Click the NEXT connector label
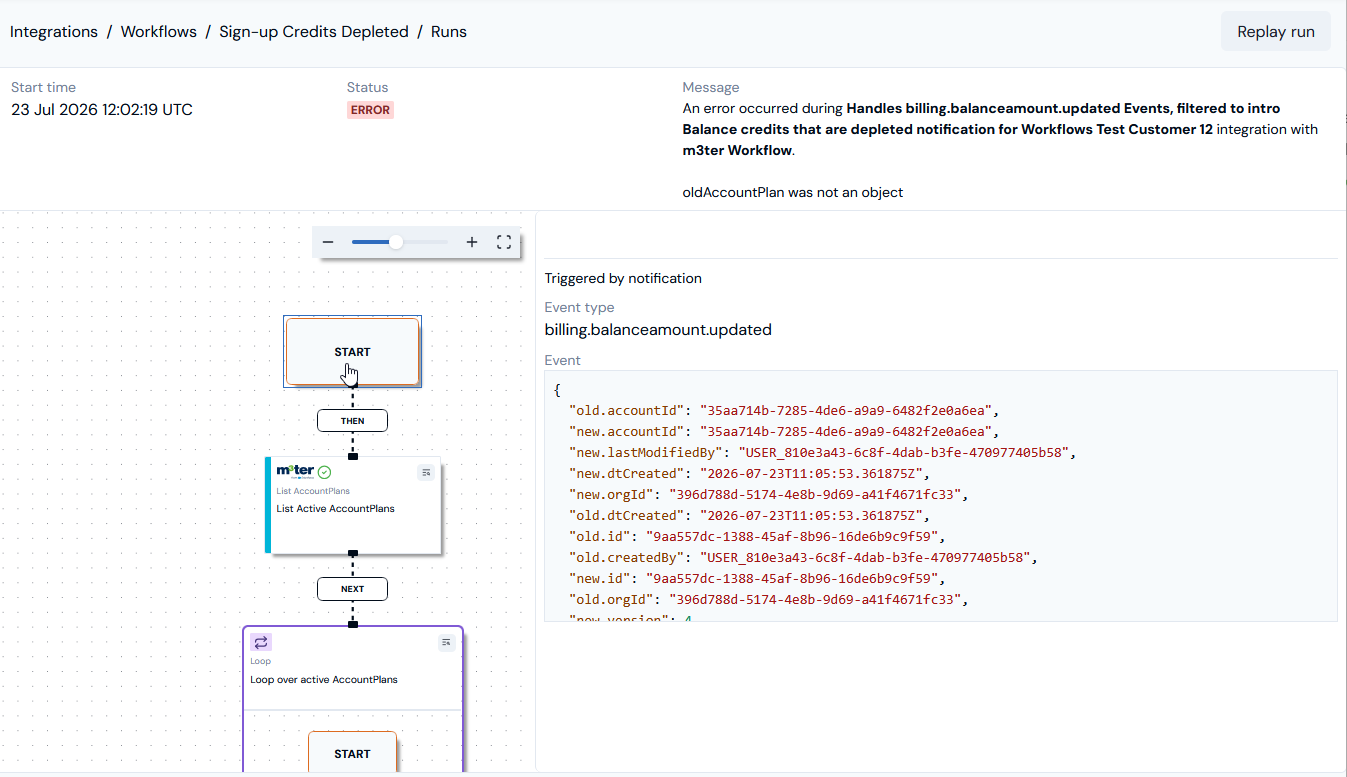 coord(352,589)
